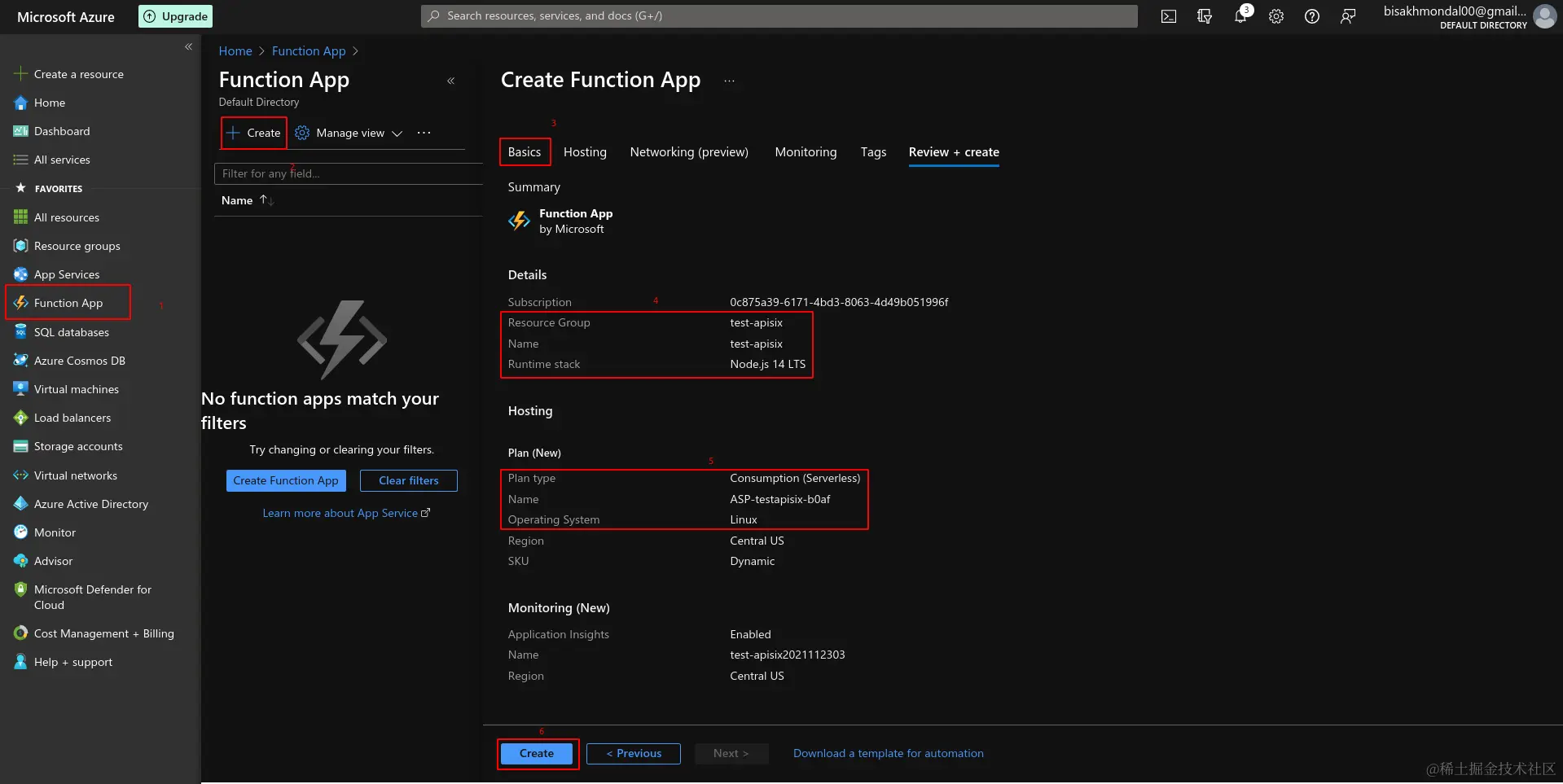Switch to the Networking (preview) tab
Screen dimensions: 1563x784
689,152
